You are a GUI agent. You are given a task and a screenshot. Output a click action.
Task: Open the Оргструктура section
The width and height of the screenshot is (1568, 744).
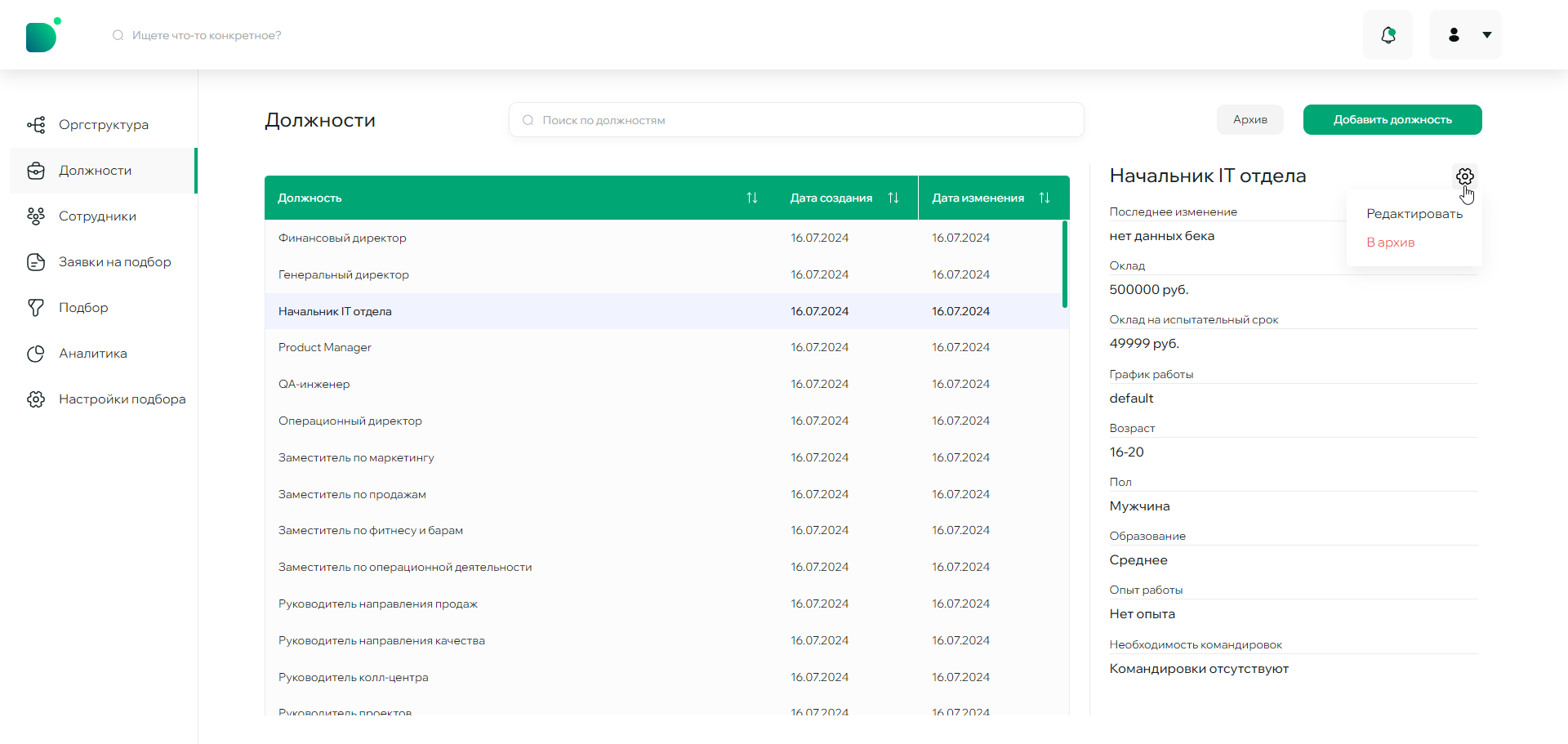click(104, 125)
